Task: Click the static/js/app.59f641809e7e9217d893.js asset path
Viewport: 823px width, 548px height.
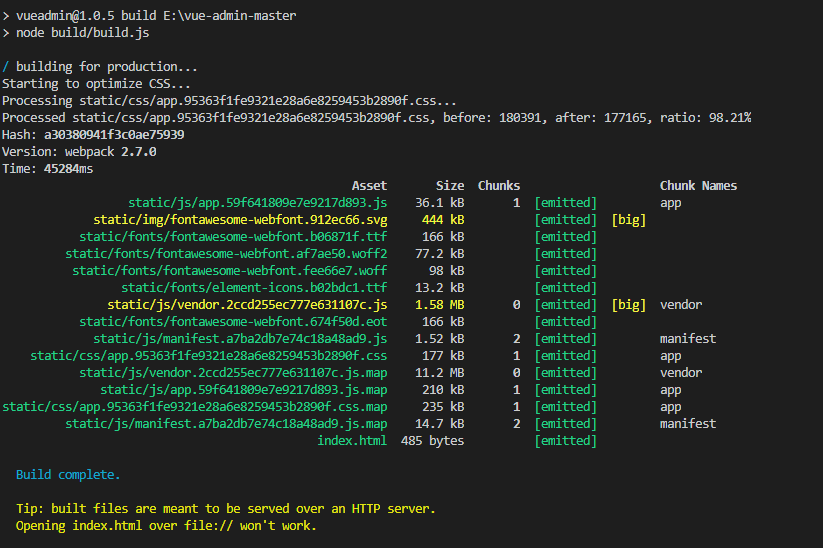Action: [257, 203]
